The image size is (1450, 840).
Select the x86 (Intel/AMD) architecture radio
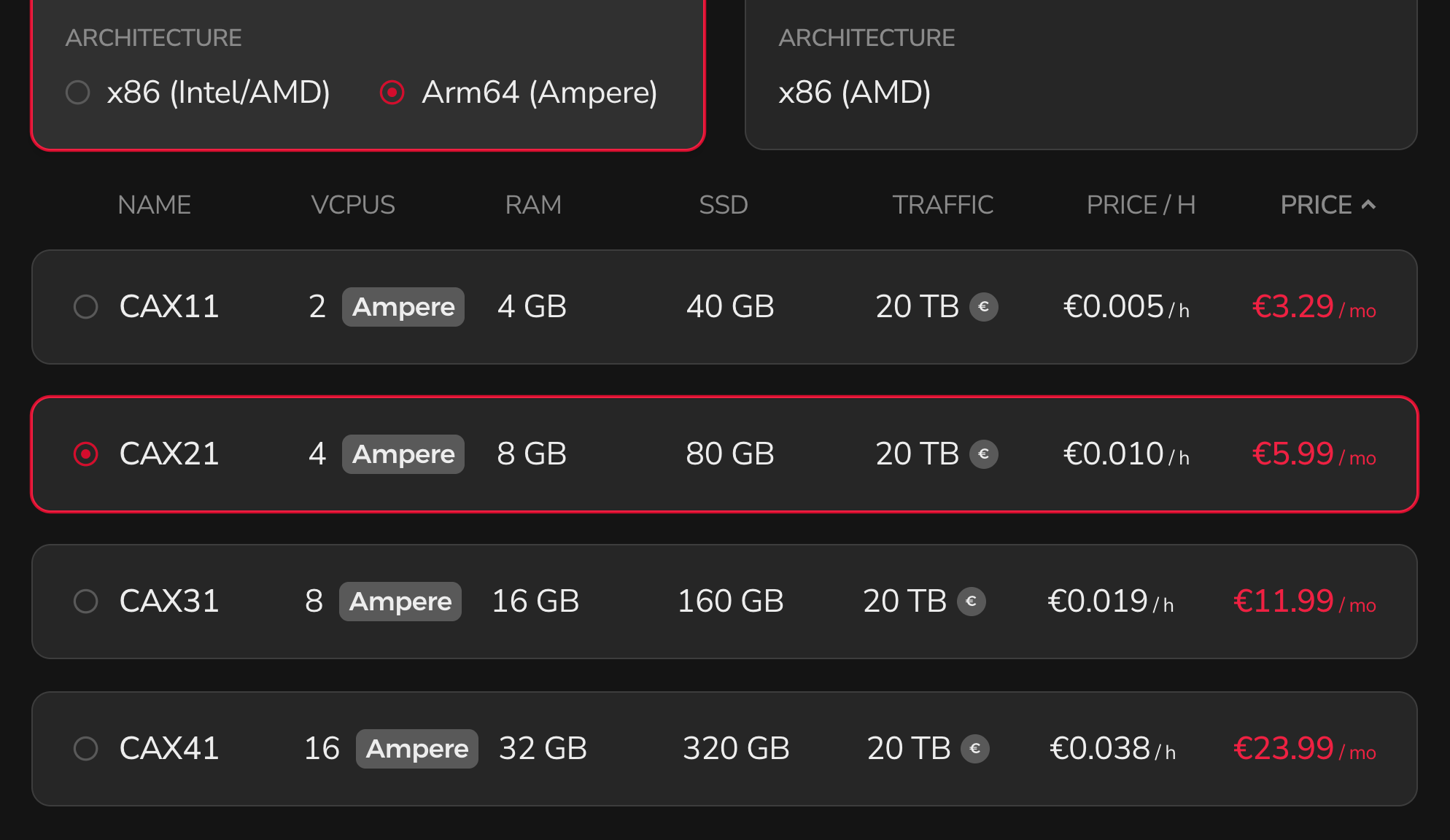pyautogui.click(x=78, y=93)
